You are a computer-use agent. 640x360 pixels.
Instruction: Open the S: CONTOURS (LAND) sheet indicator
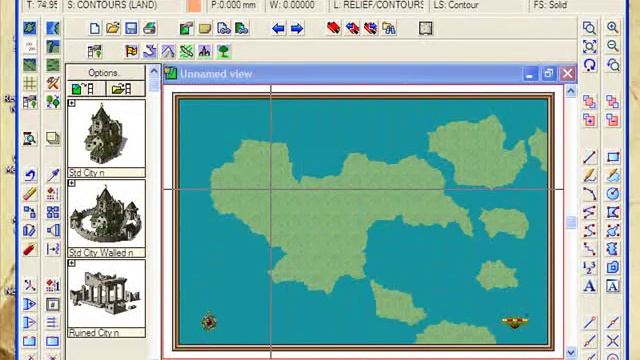[x=122, y=5]
